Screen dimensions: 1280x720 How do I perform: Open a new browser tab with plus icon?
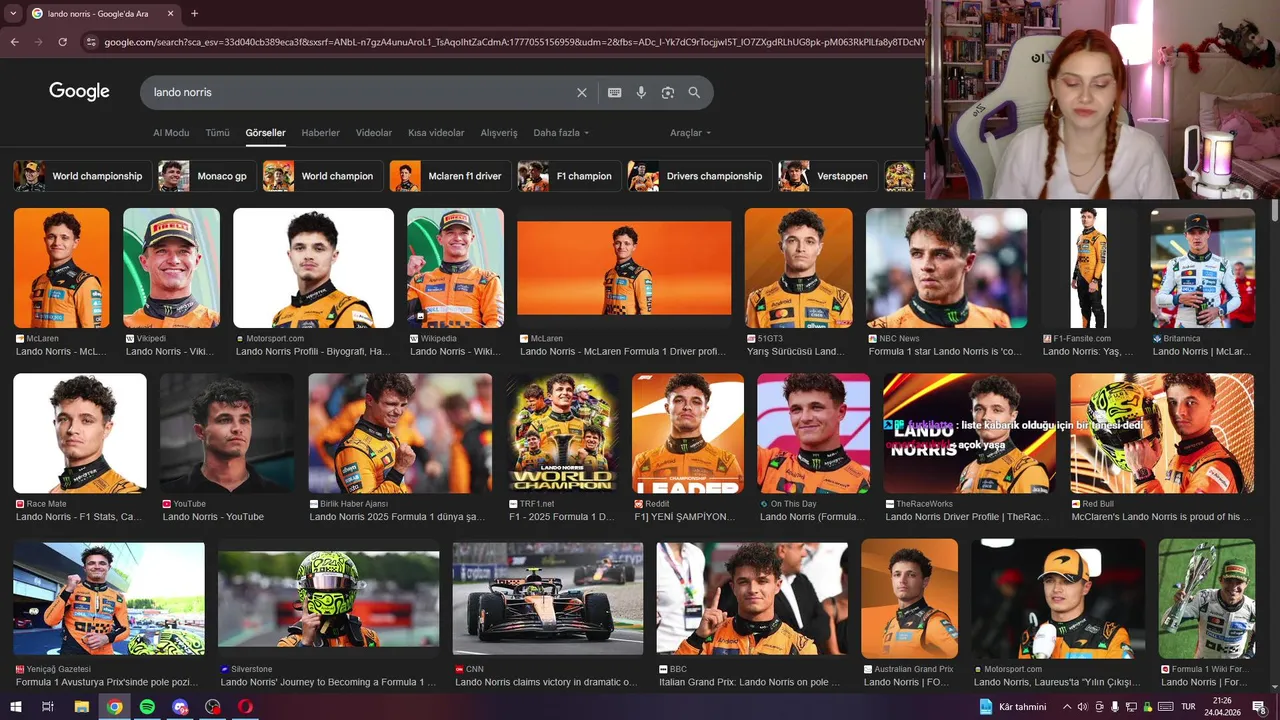coord(194,14)
